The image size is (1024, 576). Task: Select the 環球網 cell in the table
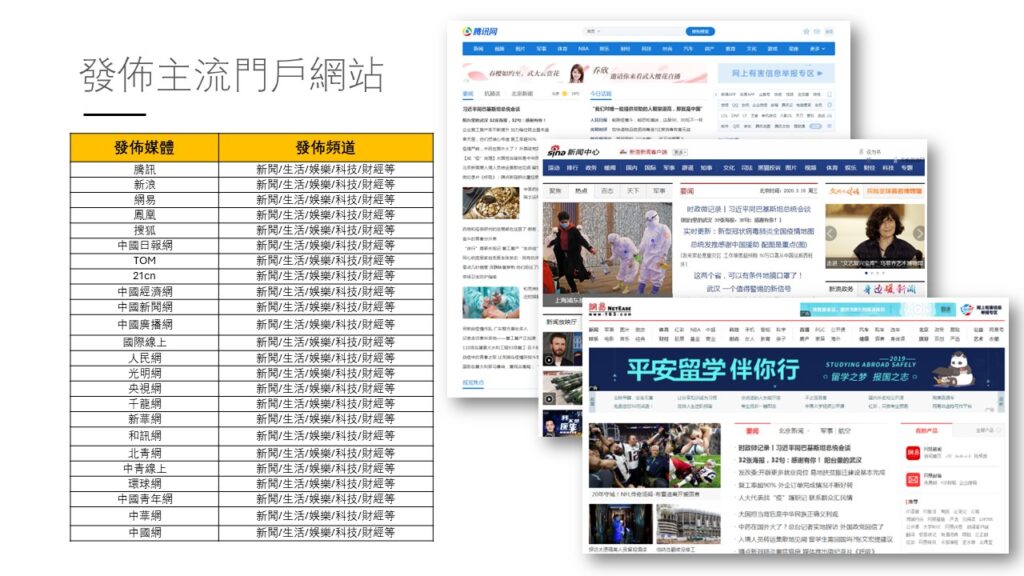pos(144,484)
